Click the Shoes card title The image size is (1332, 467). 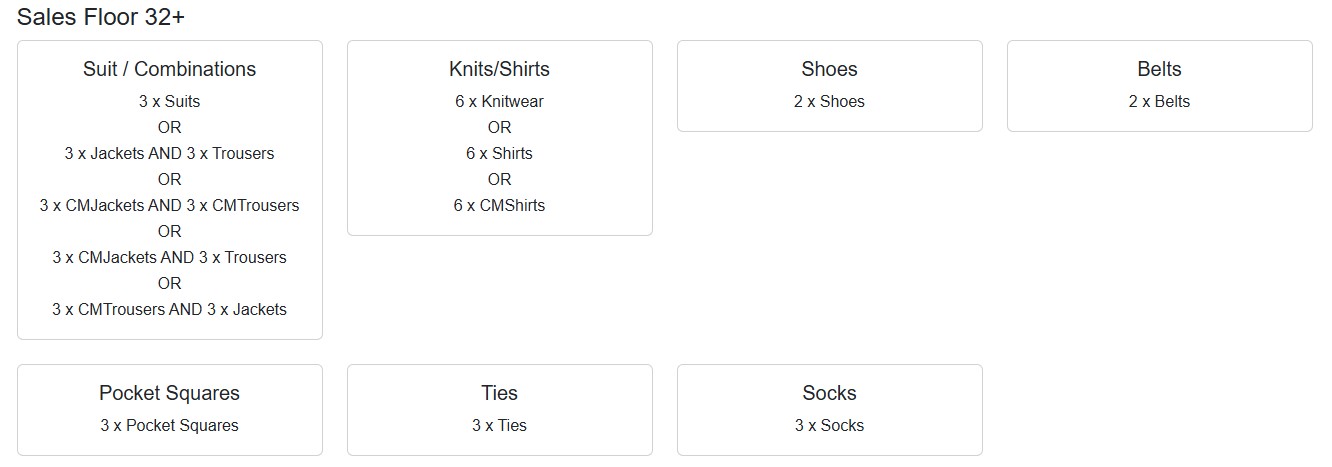click(x=829, y=69)
